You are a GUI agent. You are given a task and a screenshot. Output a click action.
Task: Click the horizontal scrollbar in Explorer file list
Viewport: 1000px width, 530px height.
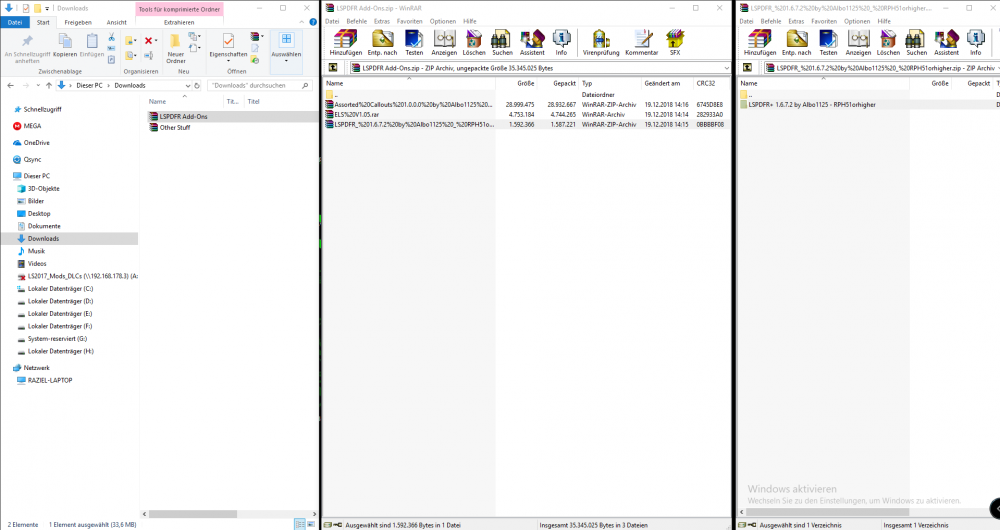pos(193,513)
